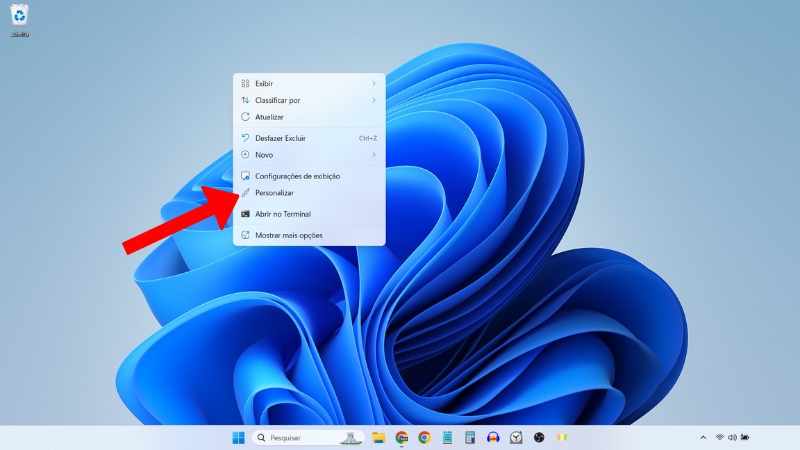Select Abrir no Terminal
Screen dimensions: 800x450
pos(282,214)
